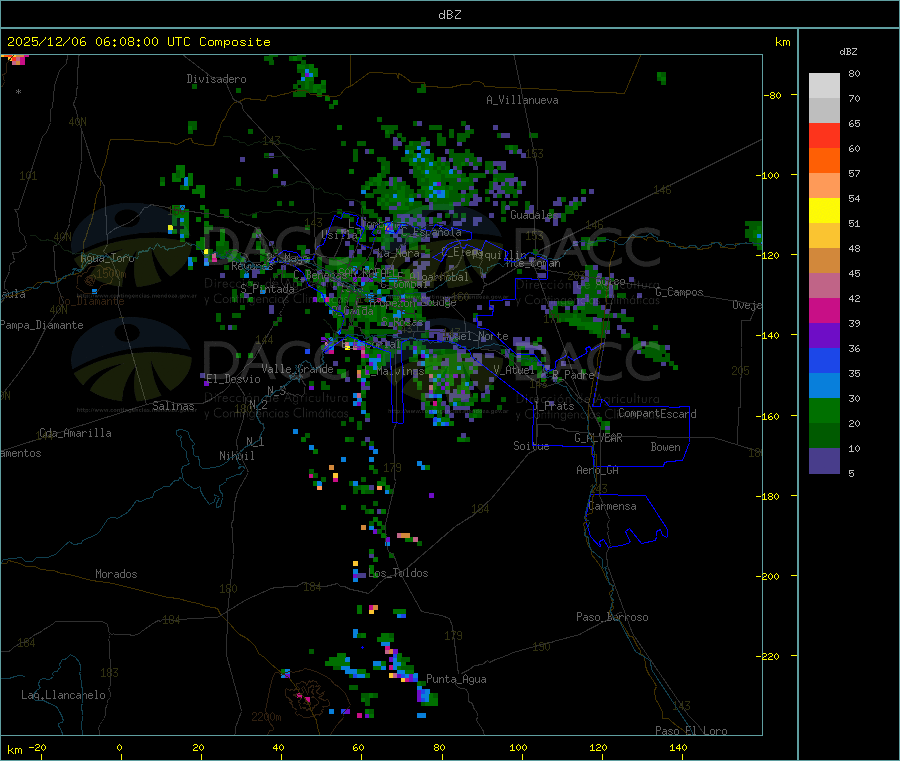Select the gray 70 dBZ legend swatch
900x761 pixels.
click(824, 111)
